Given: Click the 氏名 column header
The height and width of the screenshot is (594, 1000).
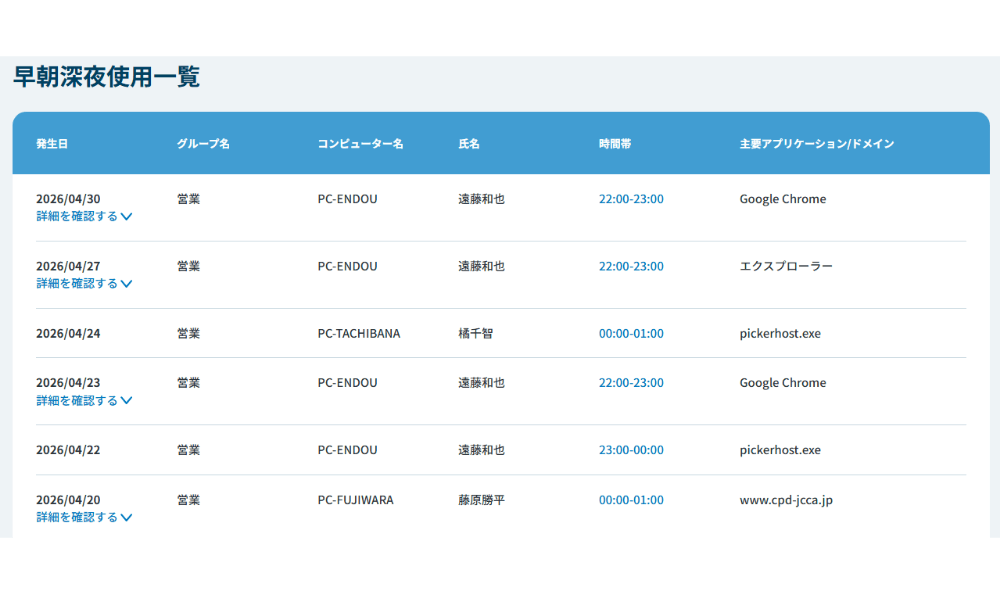Looking at the screenshot, I should pos(469,144).
